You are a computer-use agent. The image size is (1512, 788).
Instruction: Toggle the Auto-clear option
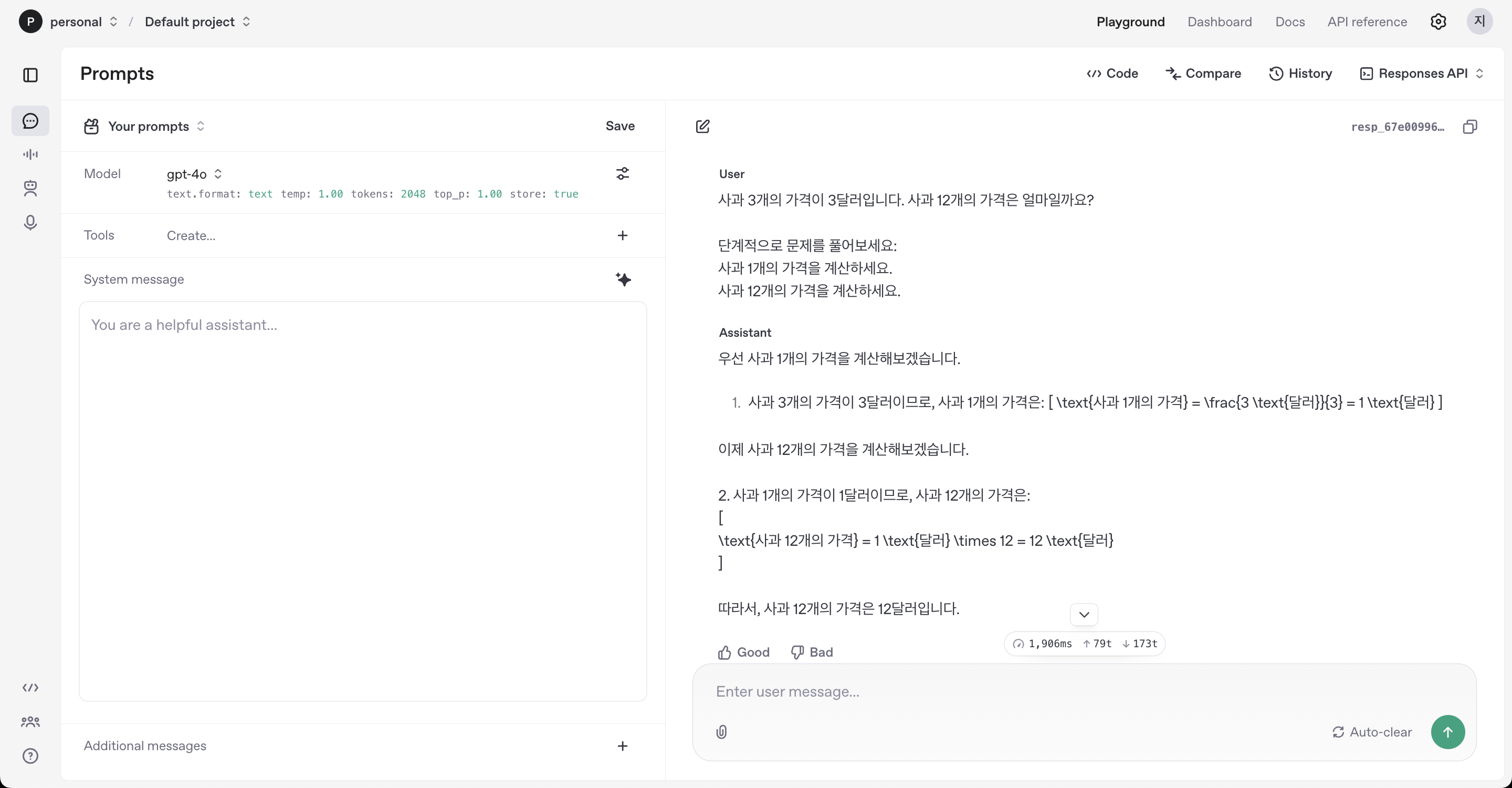1372,732
